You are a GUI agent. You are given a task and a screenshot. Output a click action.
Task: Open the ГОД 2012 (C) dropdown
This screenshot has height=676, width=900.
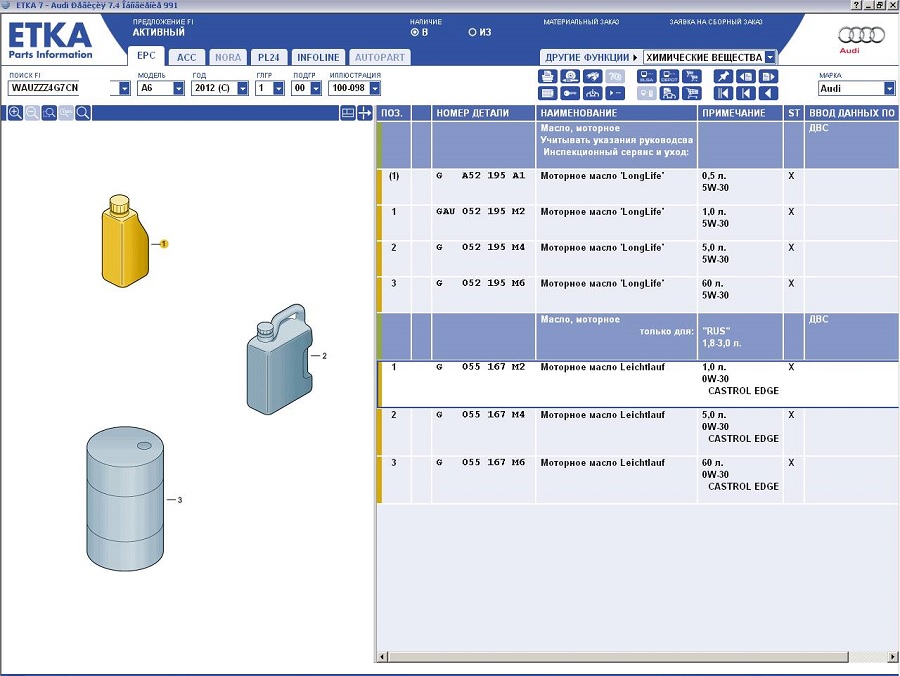coord(243,88)
